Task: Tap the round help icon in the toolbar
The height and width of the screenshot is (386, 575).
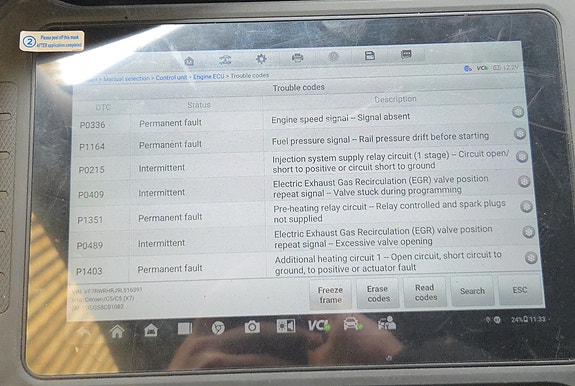Action: pos(333,56)
